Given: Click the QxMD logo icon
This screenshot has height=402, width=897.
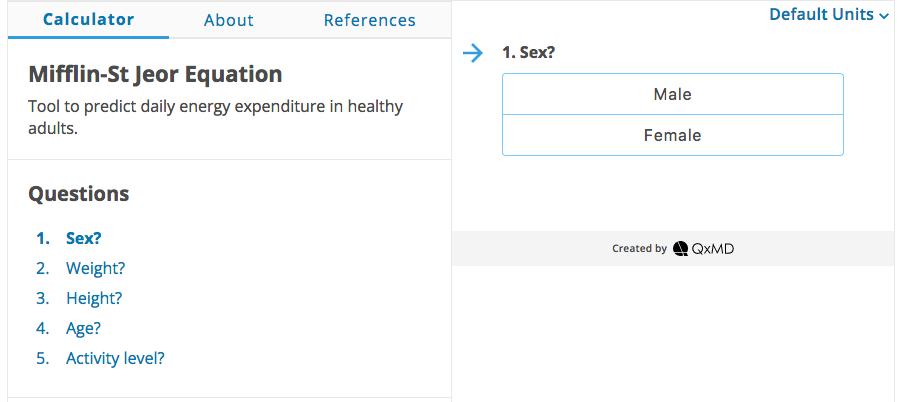Looking at the screenshot, I should [x=680, y=249].
